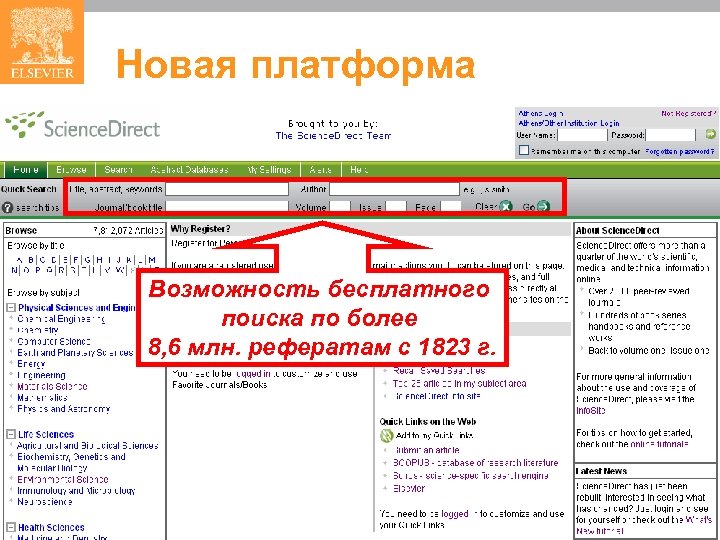Open the Environmental Science subject
Screen dimensions: 720x540
tap(62, 479)
